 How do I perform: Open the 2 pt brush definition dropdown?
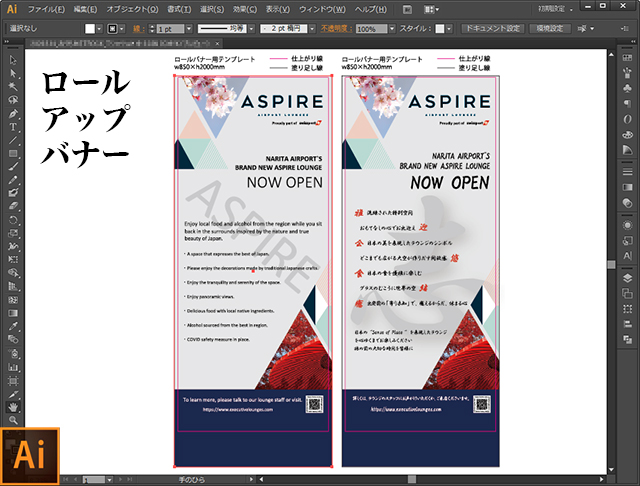tap(312, 29)
